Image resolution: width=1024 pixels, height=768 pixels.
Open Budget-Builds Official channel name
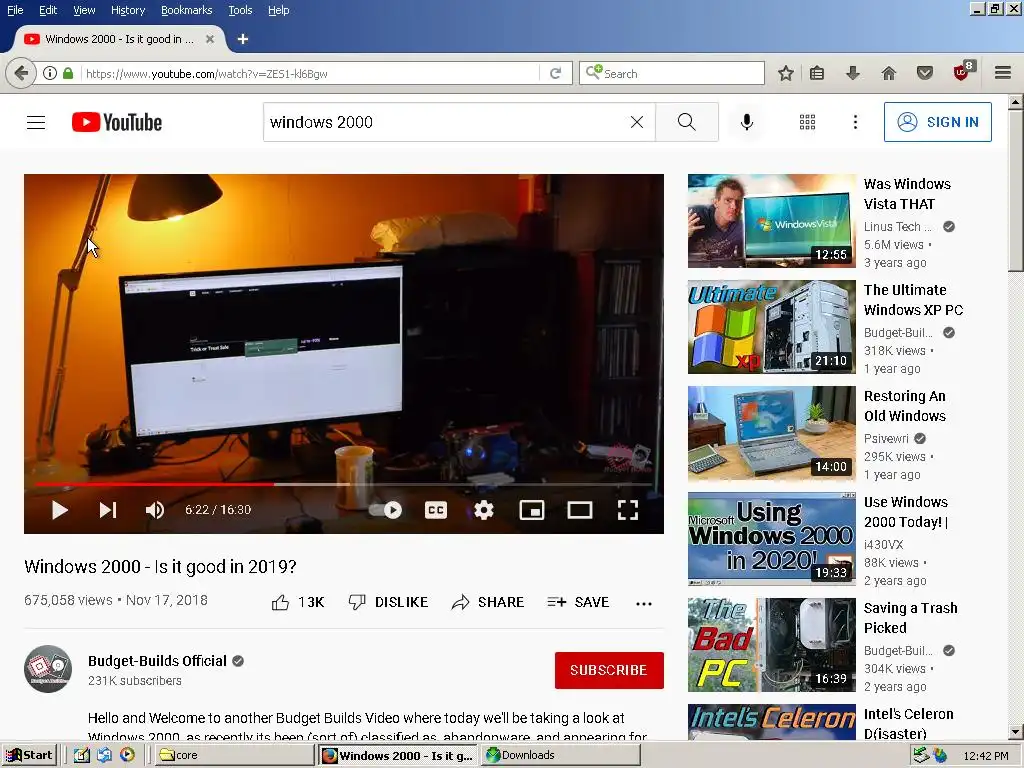(157, 661)
